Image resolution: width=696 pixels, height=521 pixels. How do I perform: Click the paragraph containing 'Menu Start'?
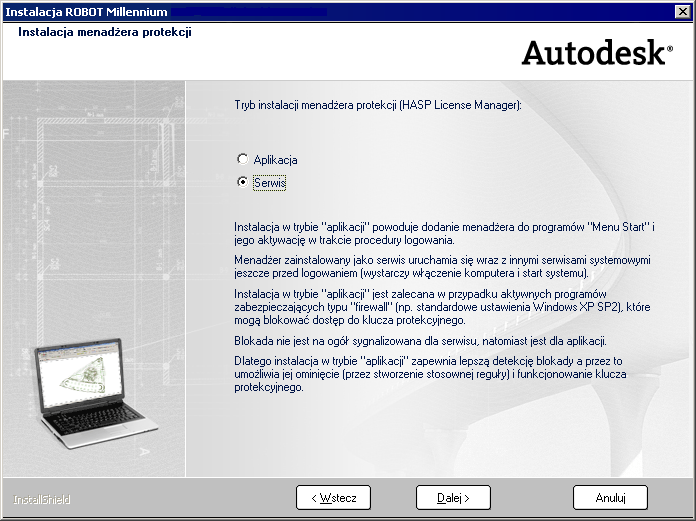click(x=444, y=233)
